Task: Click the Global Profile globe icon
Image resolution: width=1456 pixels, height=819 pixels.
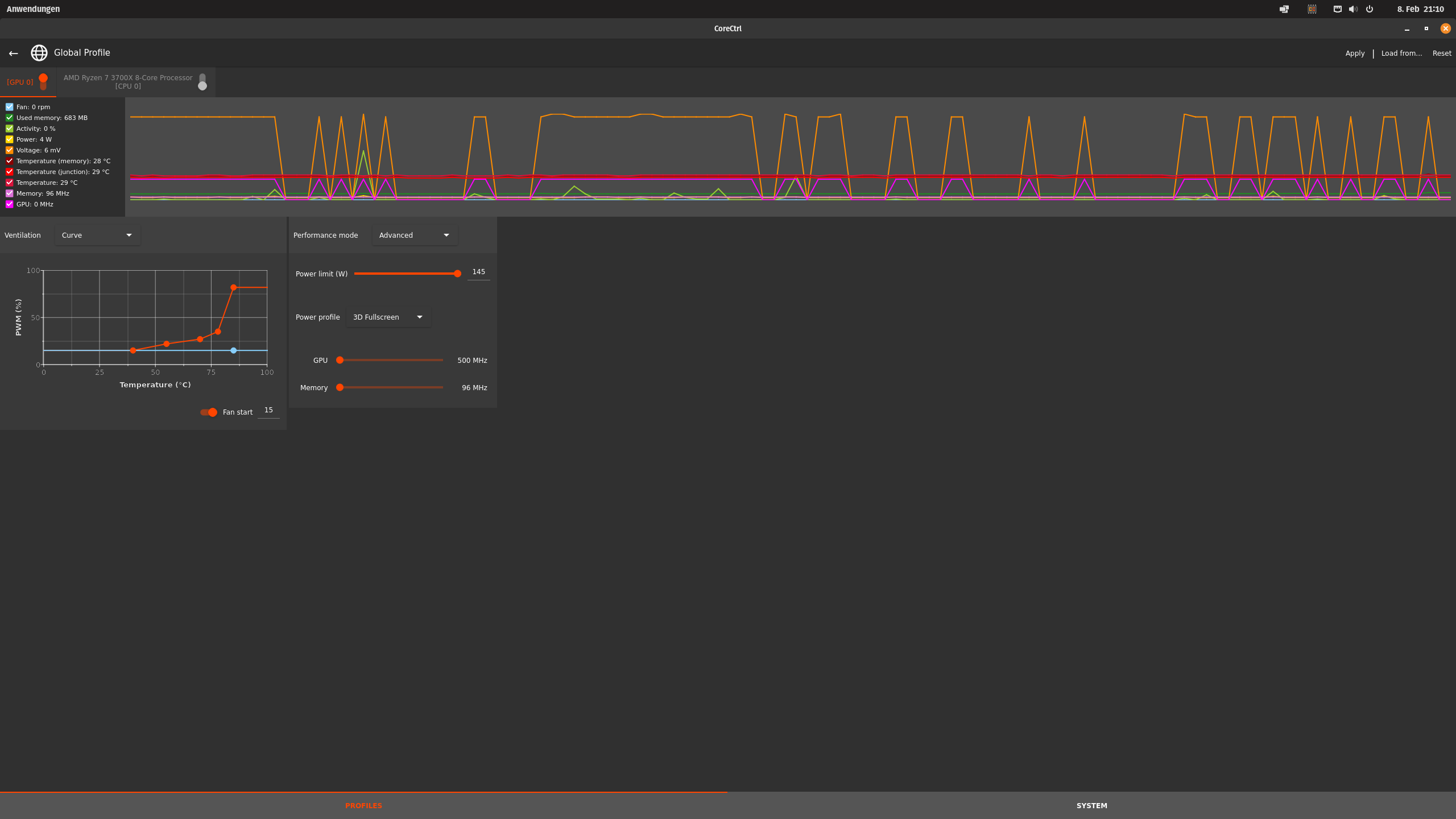Action: click(x=39, y=53)
